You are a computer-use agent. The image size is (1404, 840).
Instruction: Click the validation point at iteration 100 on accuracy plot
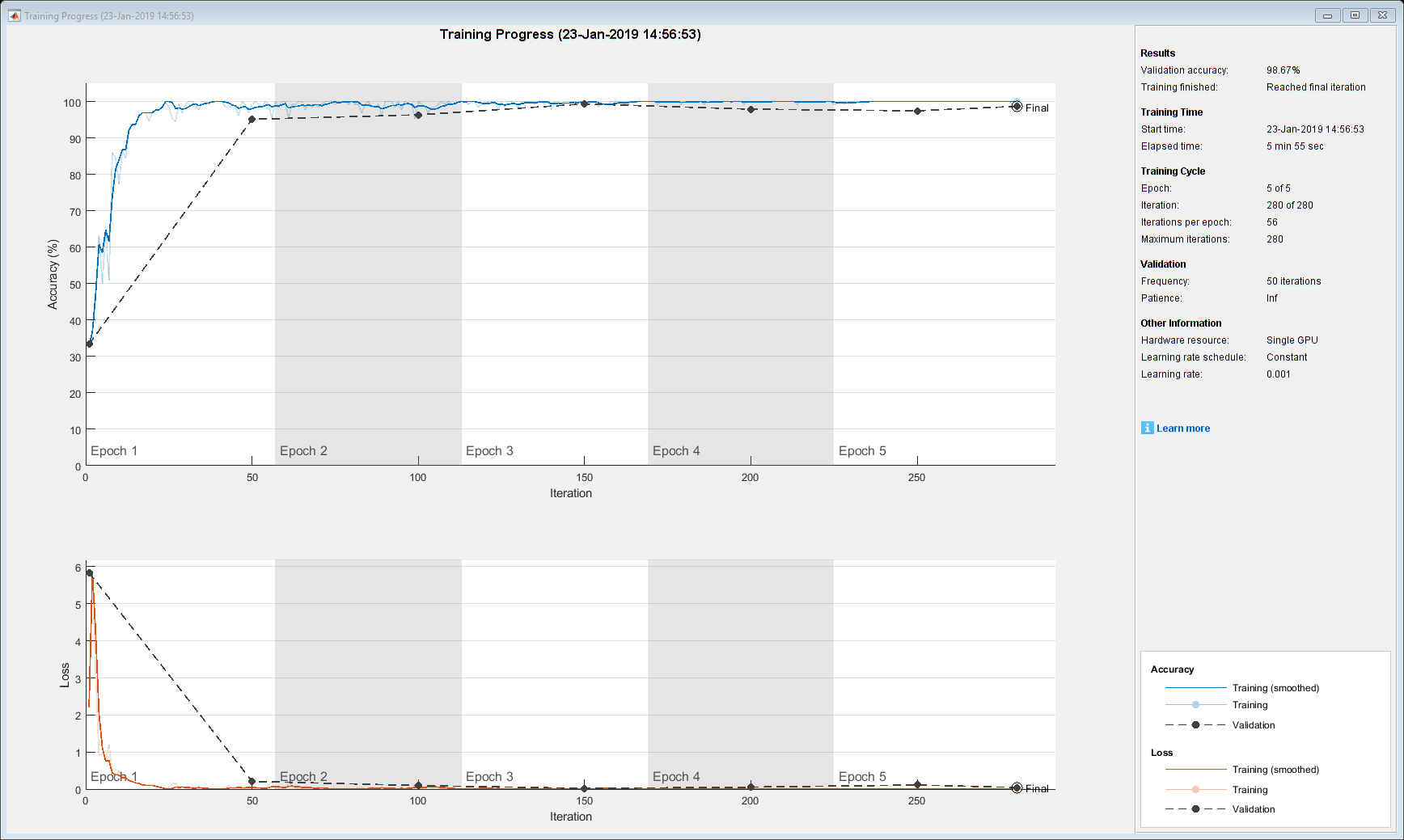pyautogui.click(x=418, y=115)
